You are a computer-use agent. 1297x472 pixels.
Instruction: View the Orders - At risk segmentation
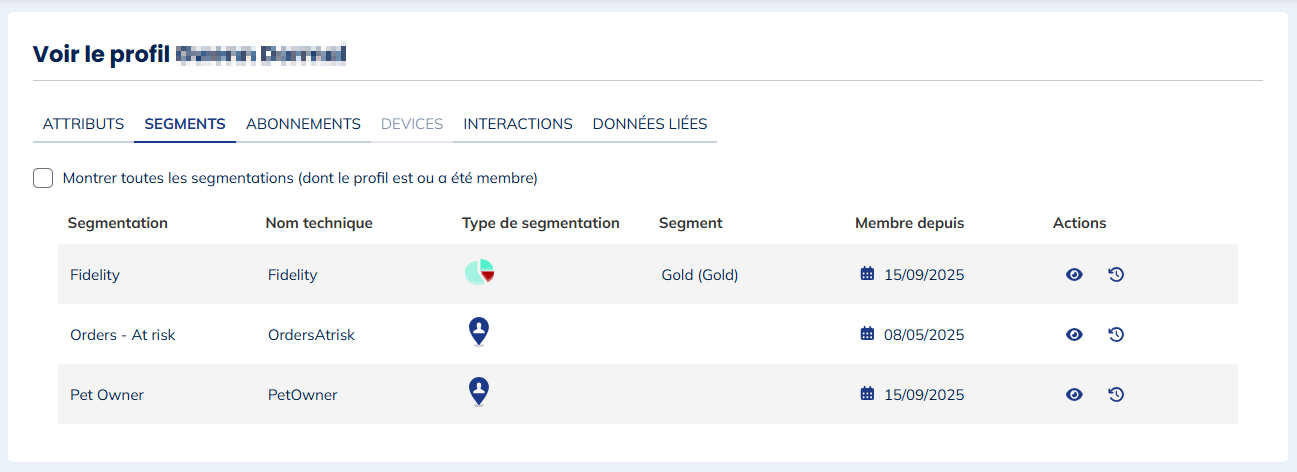[x=1074, y=334]
